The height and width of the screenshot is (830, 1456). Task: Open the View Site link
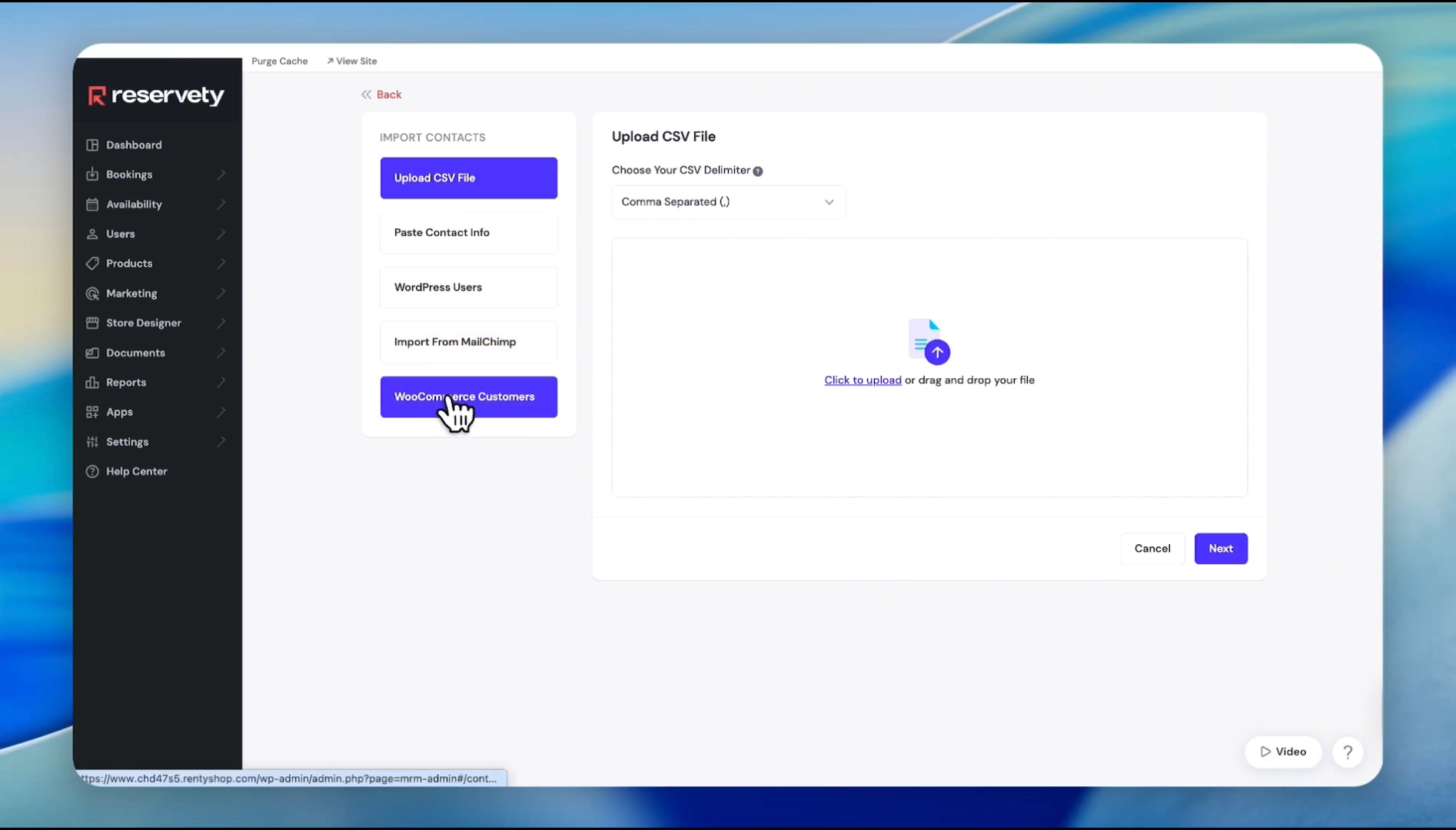[352, 61]
